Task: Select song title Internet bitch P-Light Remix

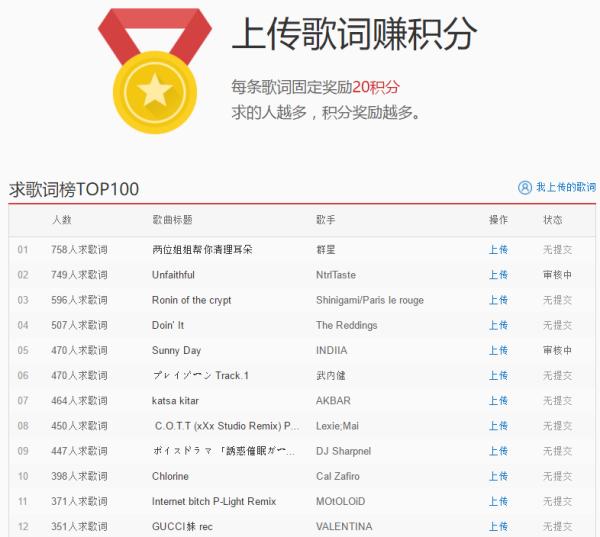Action: pos(214,502)
